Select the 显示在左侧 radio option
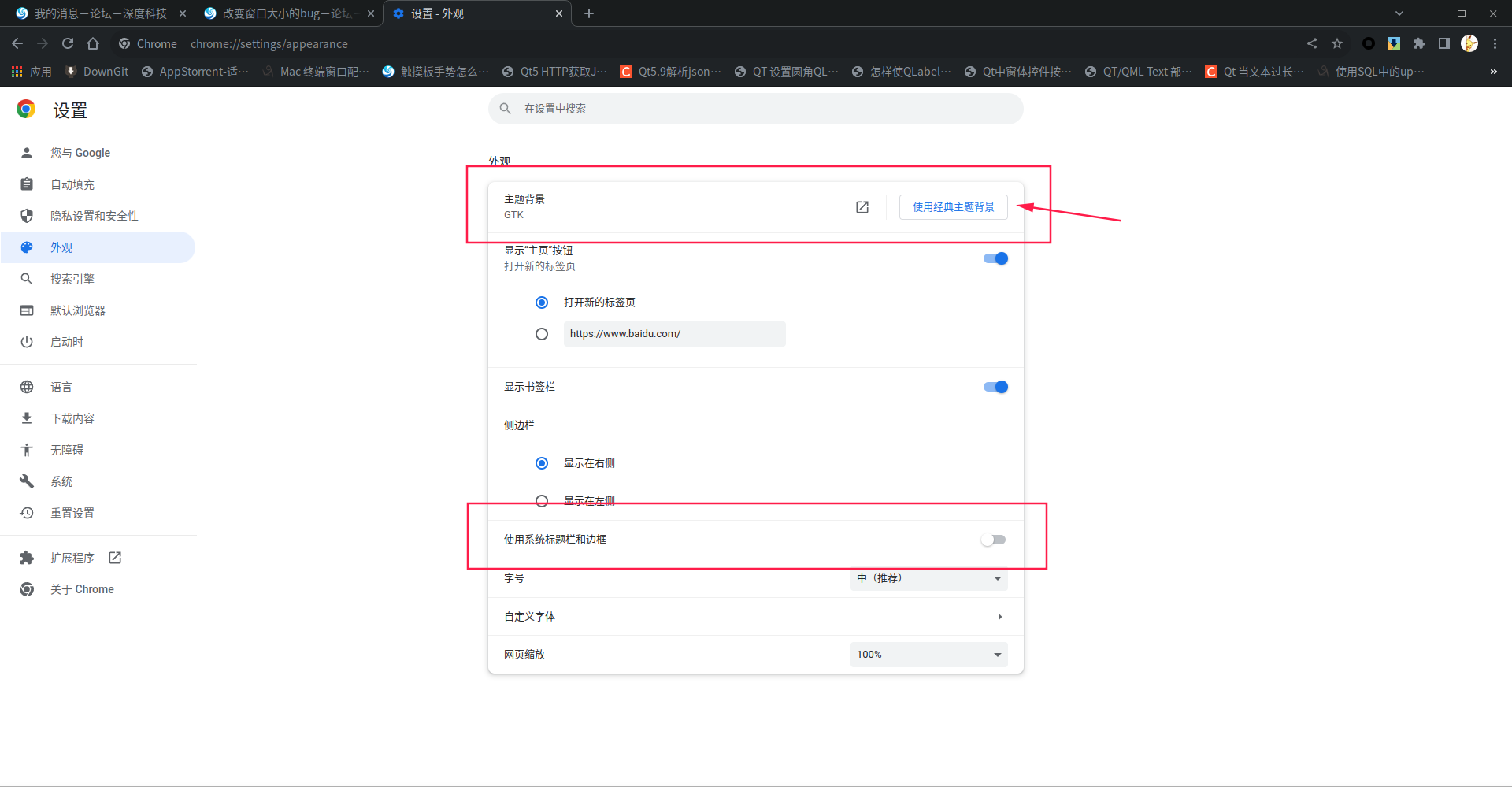The width and height of the screenshot is (1512, 787). (541, 500)
